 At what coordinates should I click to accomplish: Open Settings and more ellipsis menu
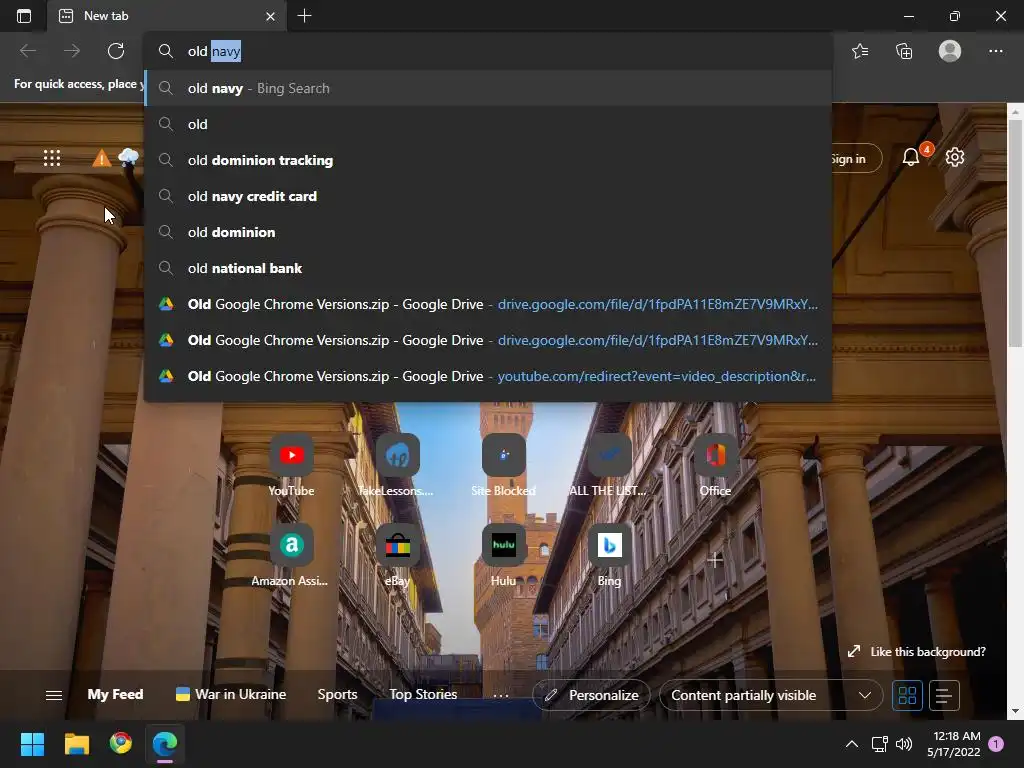pos(995,51)
